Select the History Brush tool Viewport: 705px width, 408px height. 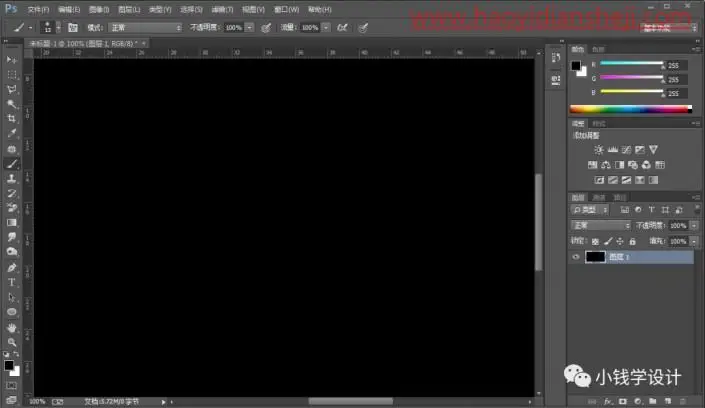12,193
